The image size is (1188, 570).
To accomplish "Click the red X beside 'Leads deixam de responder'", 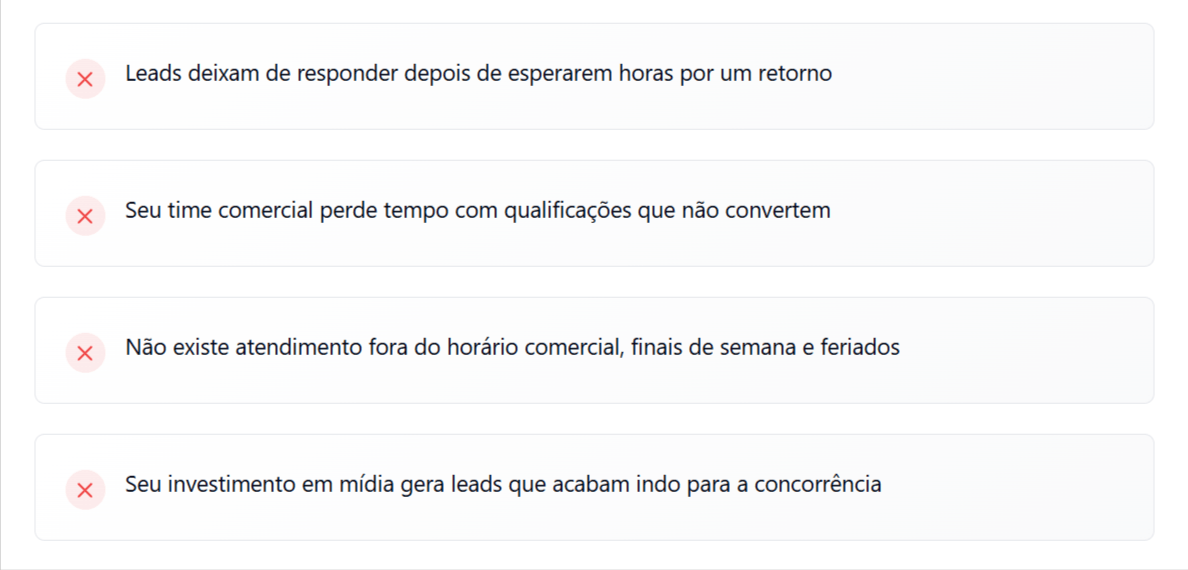I will pyautogui.click(x=85, y=79).
